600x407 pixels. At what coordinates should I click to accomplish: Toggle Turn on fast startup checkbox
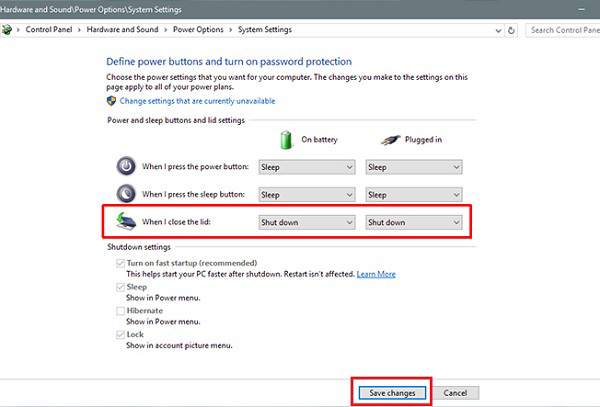tap(121, 263)
